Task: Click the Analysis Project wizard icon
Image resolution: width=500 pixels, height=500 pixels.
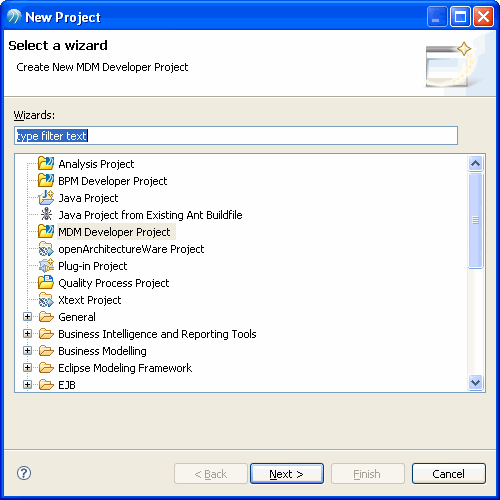Action: point(46,163)
